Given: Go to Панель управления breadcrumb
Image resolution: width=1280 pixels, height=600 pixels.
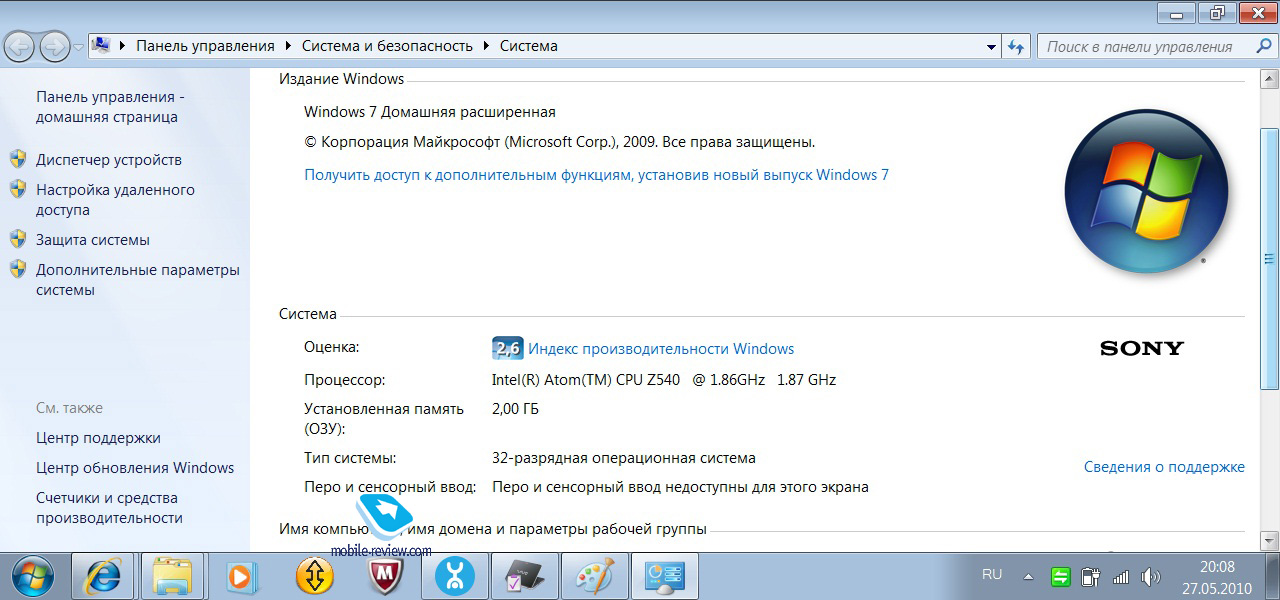Looking at the screenshot, I should (x=205, y=46).
